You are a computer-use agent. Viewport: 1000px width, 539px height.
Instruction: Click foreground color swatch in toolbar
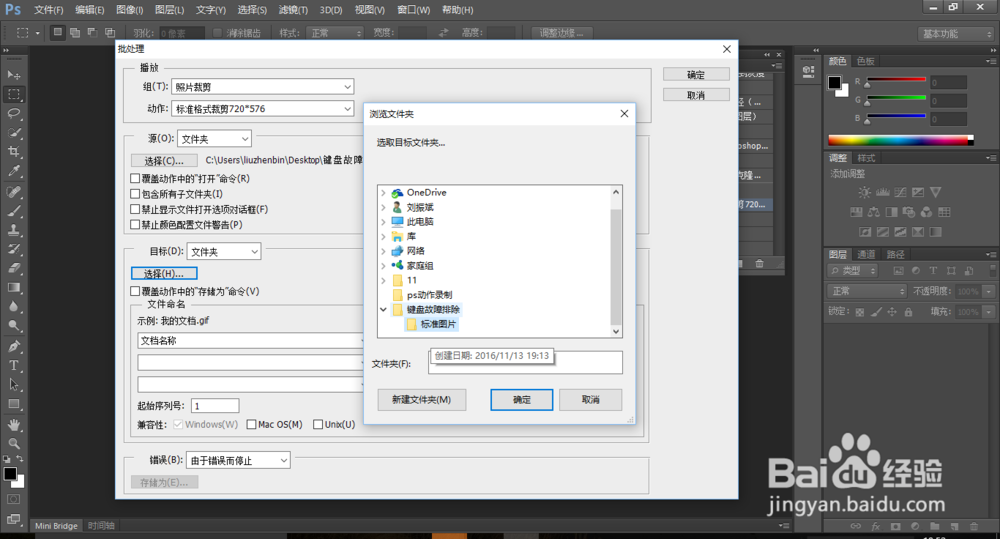[x=10, y=474]
